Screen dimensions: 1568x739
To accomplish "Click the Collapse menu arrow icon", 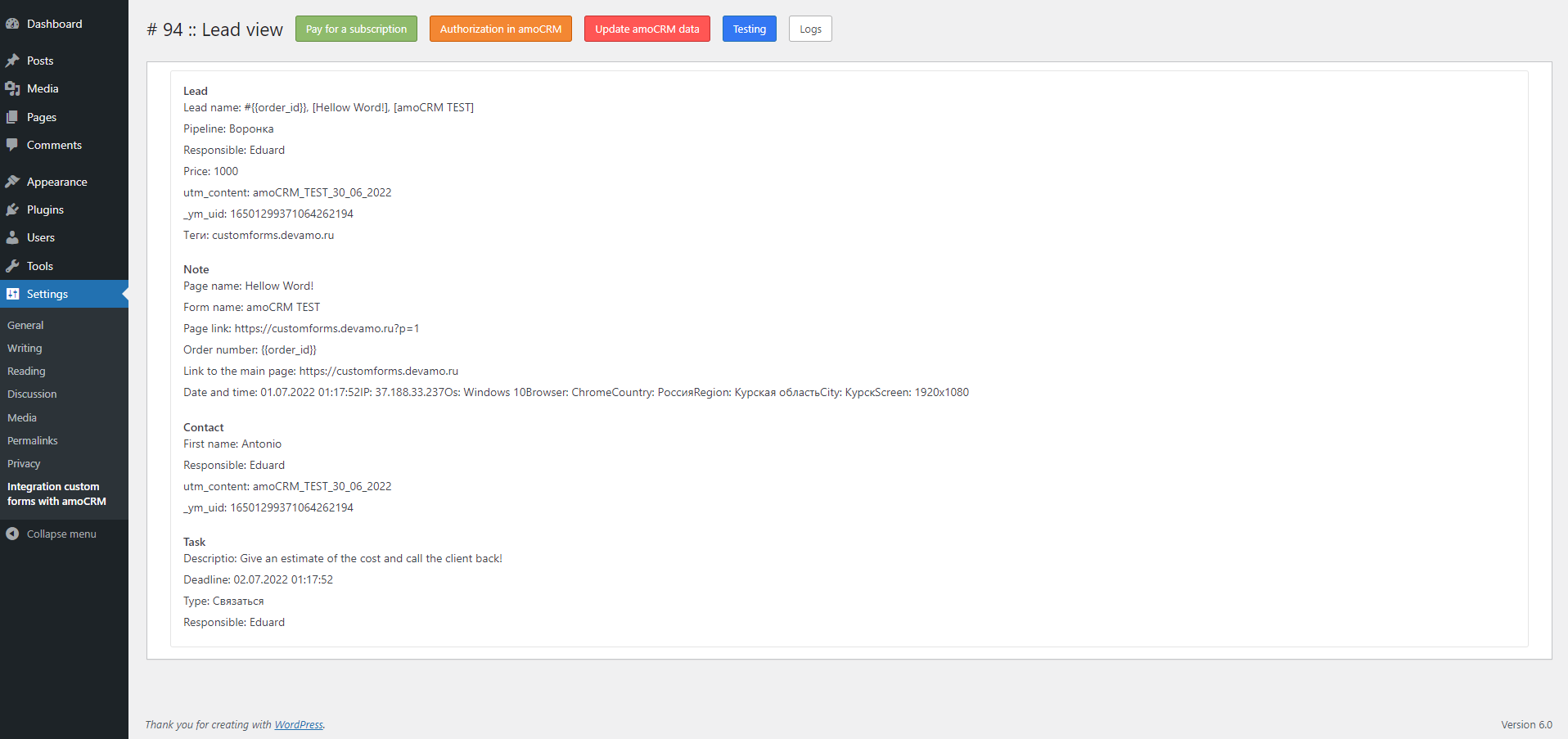I will coord(12,534).
